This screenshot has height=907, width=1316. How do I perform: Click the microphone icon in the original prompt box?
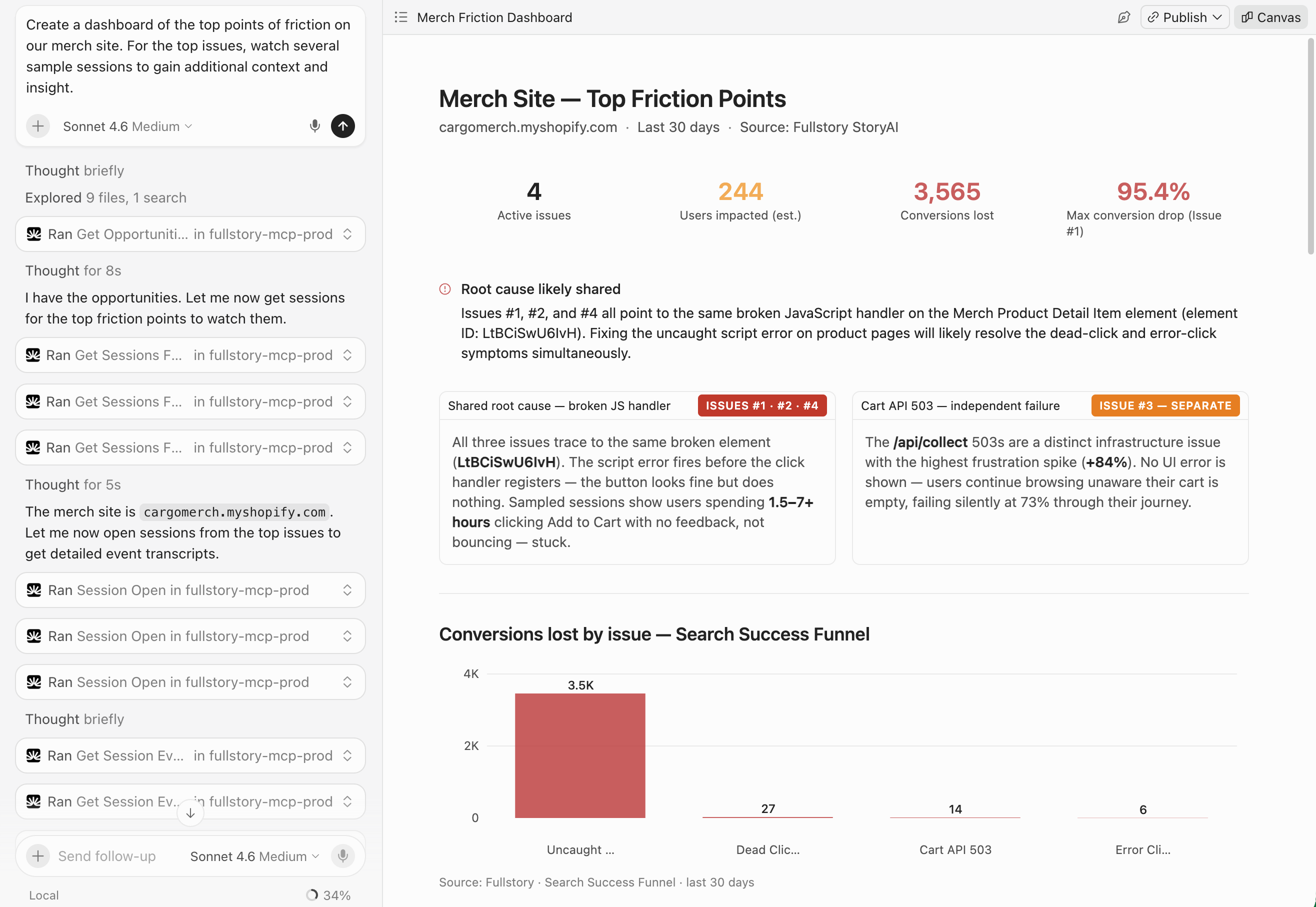[x=314, y=125]
